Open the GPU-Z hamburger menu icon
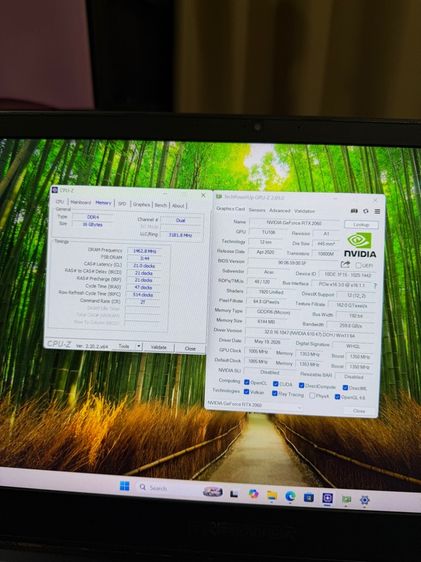The width and height of the screenshot is (421, 562). pyautogui.click(x=377, y=211)
